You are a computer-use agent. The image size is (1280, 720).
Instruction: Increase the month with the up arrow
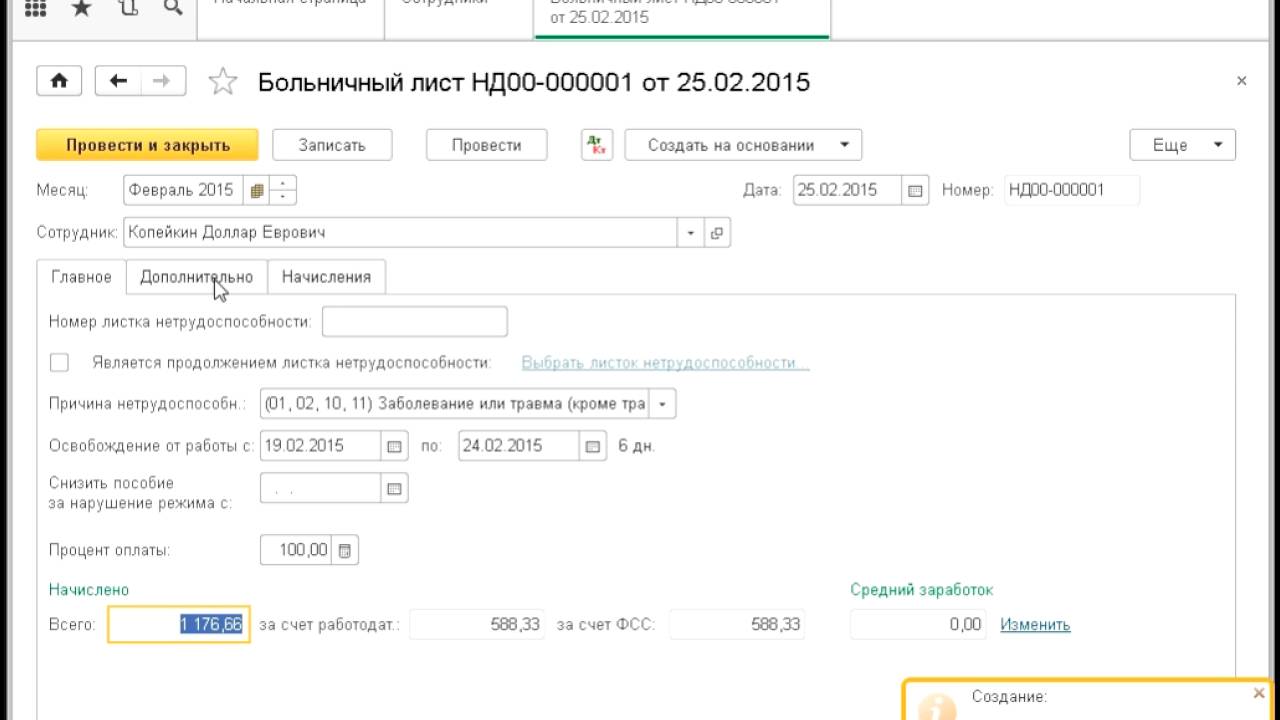click(283, 183)
